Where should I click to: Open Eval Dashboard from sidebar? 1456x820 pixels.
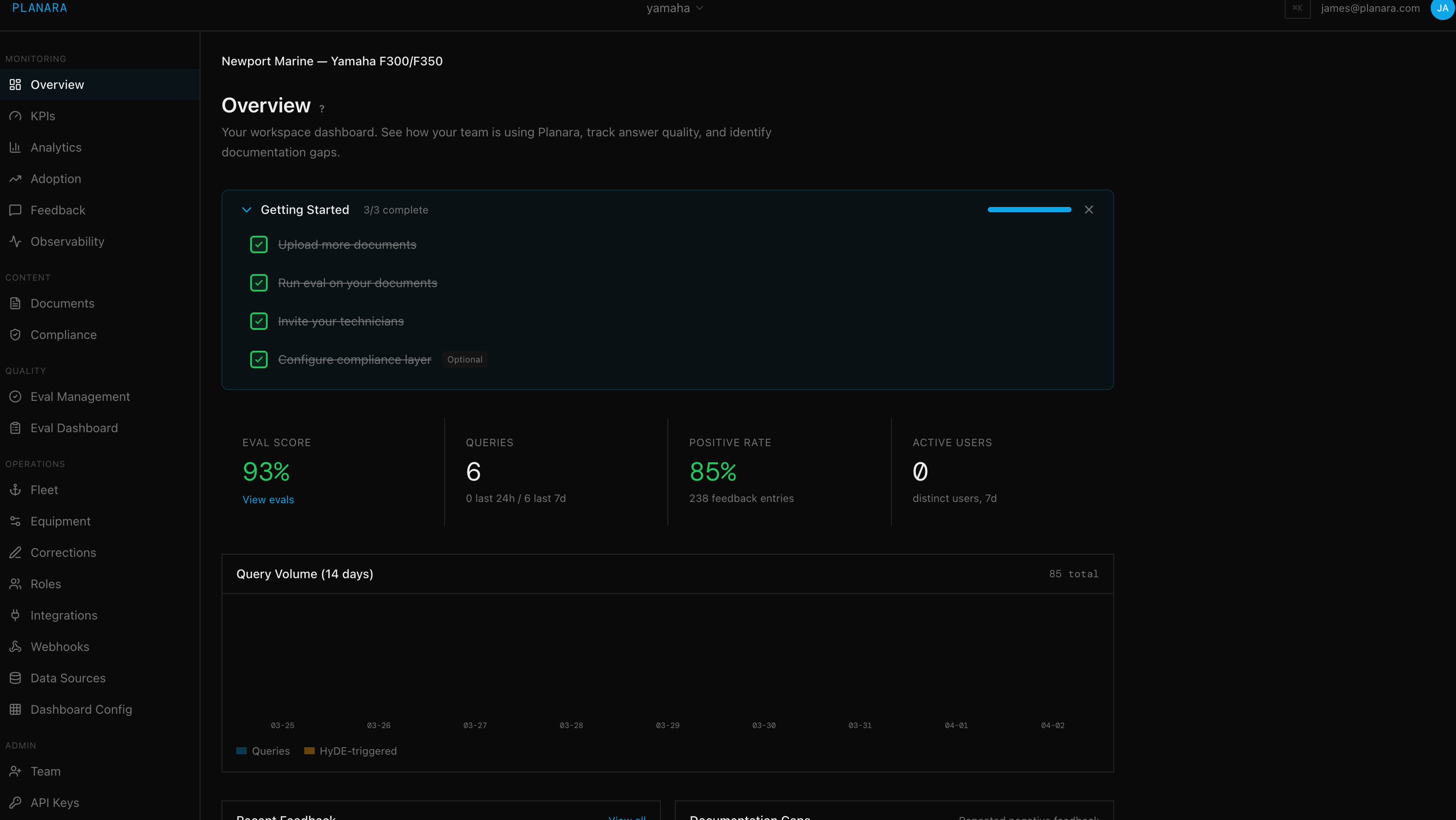pos(99,428)
